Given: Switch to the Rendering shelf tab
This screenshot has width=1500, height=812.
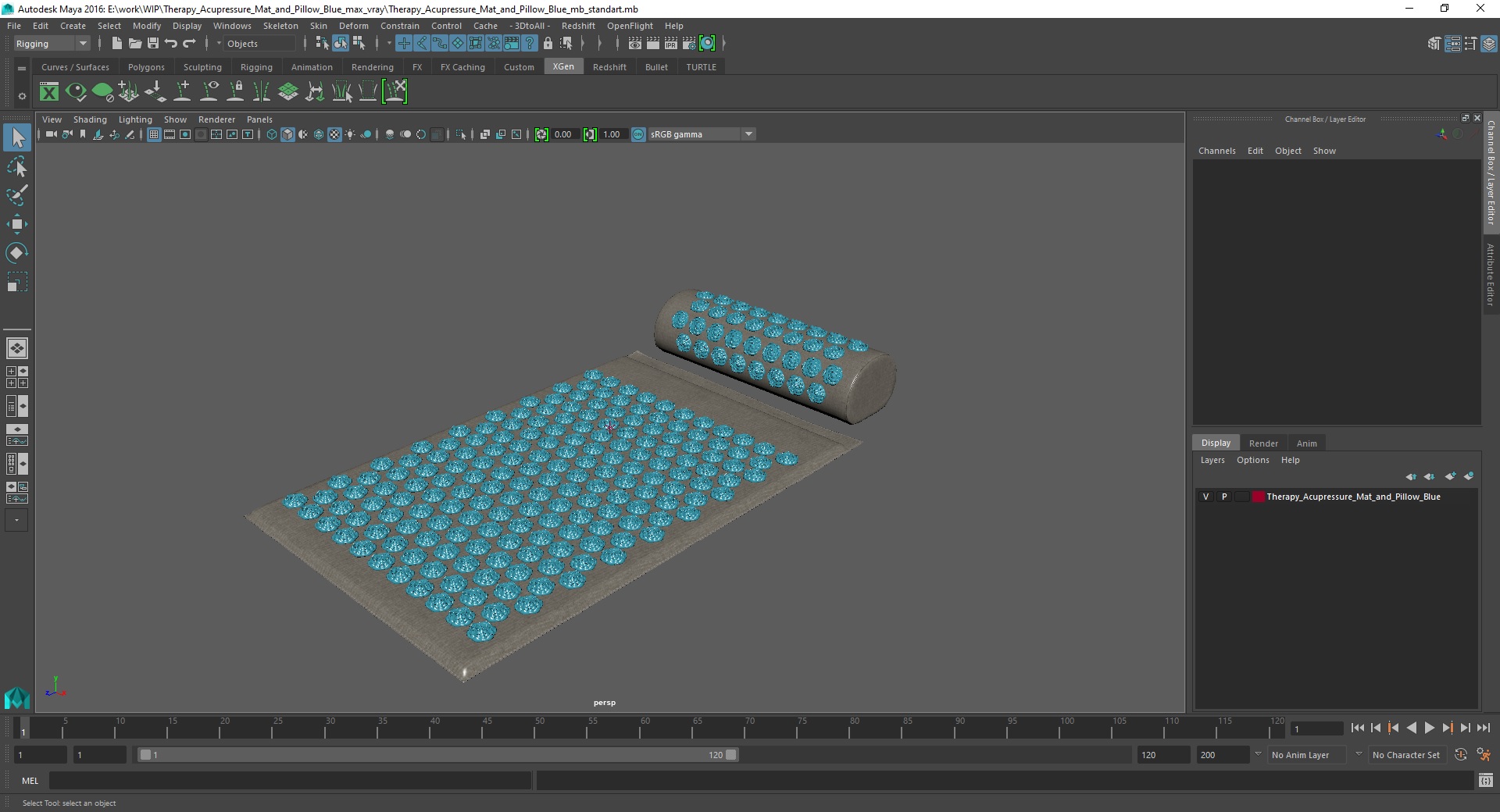Looking at the screenshot, I should [373, 67].
